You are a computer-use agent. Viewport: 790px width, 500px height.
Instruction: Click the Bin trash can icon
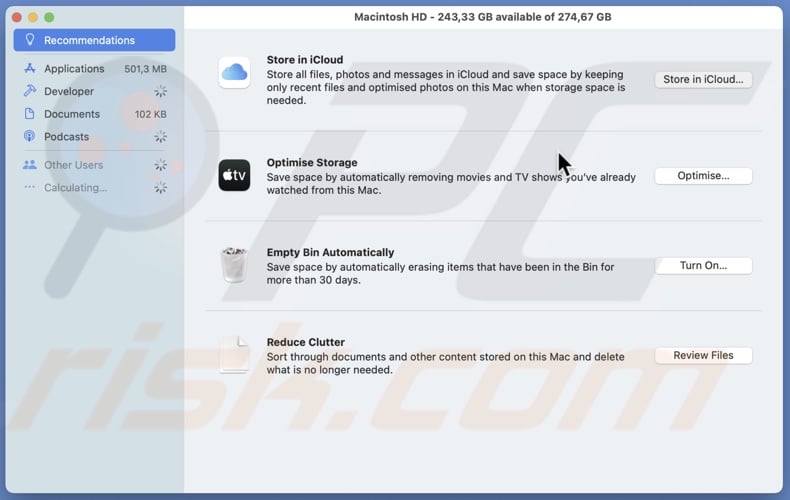click(234, 265)
